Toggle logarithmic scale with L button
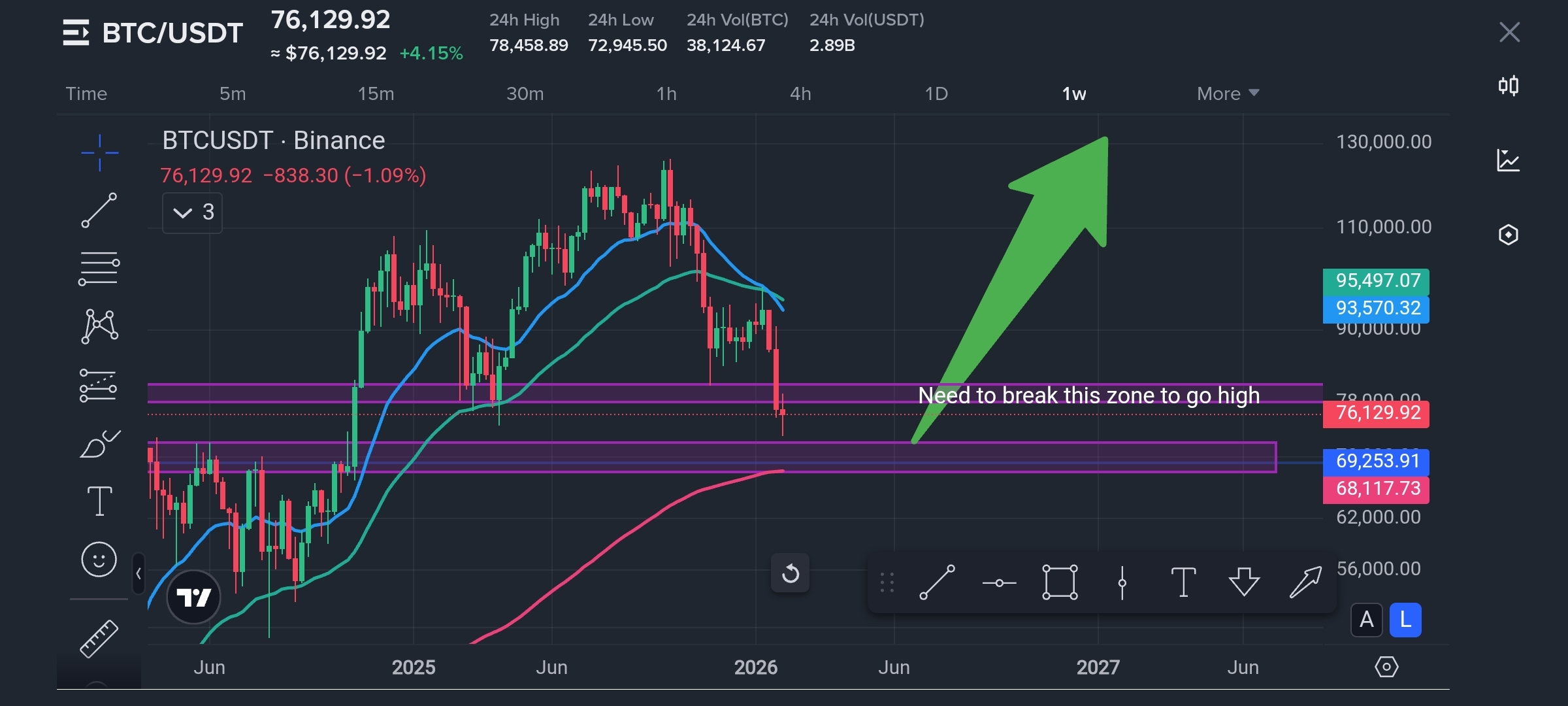 1405,620
